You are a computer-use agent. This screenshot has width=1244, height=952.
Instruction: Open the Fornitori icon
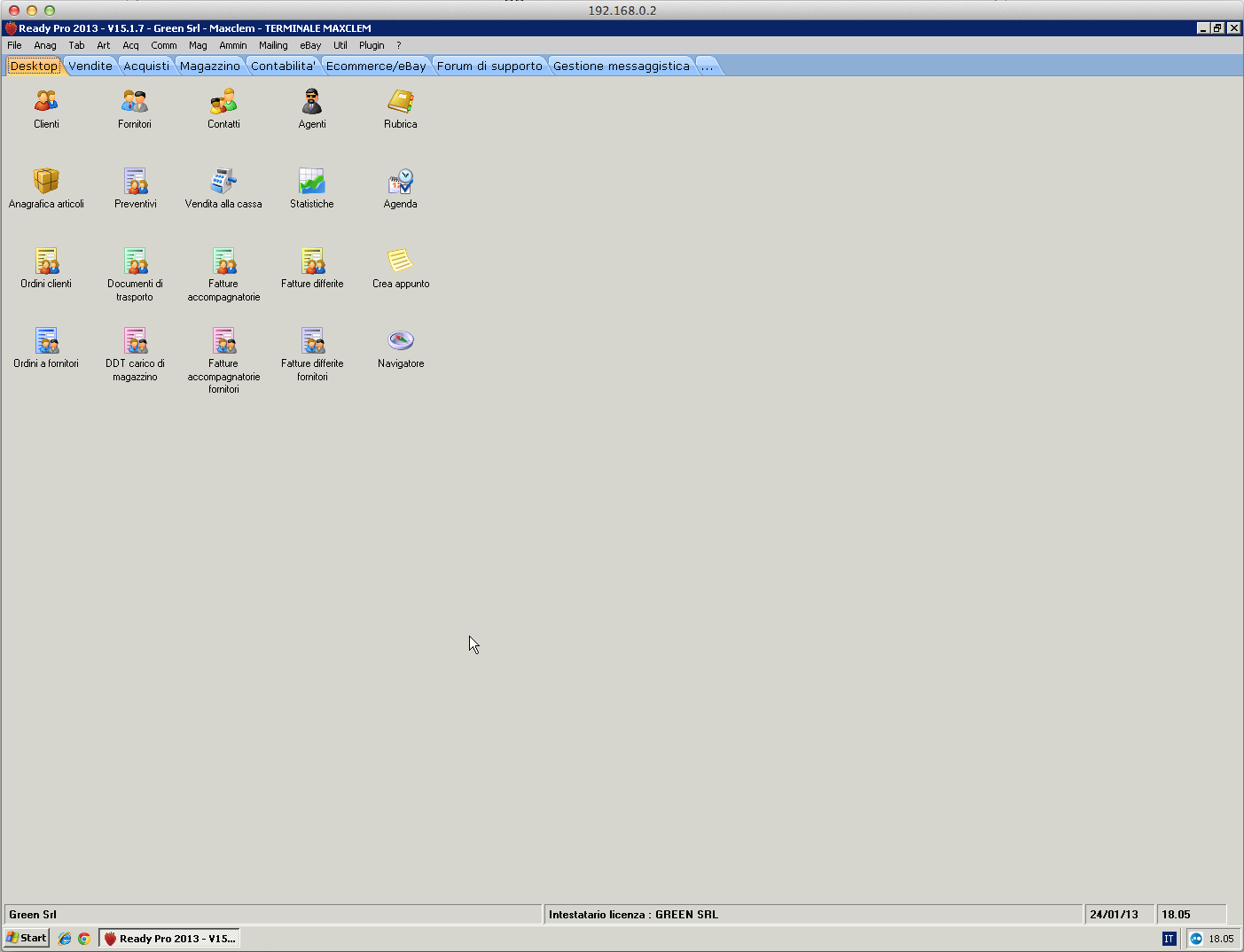pyautogui.click(x=135, y=101)
